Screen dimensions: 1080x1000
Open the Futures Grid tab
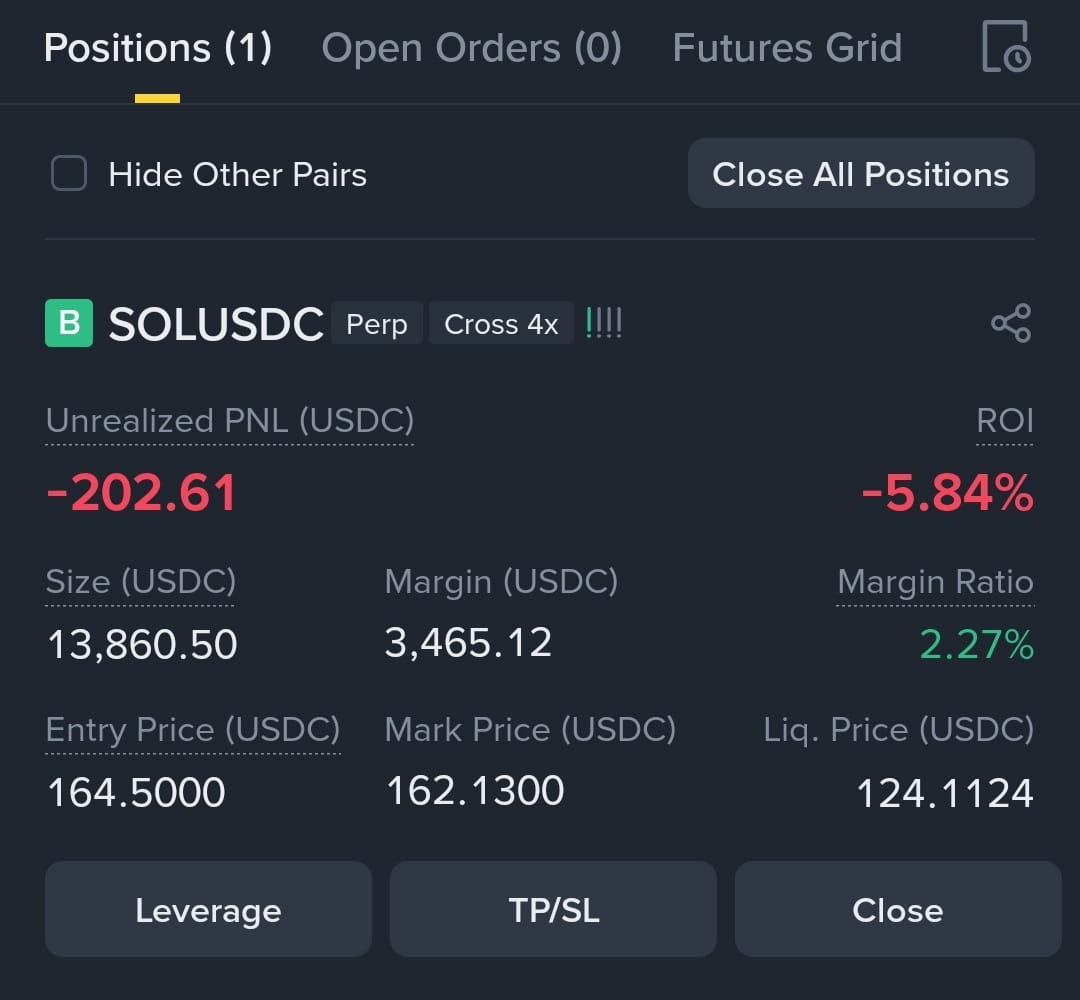[787, 48]
